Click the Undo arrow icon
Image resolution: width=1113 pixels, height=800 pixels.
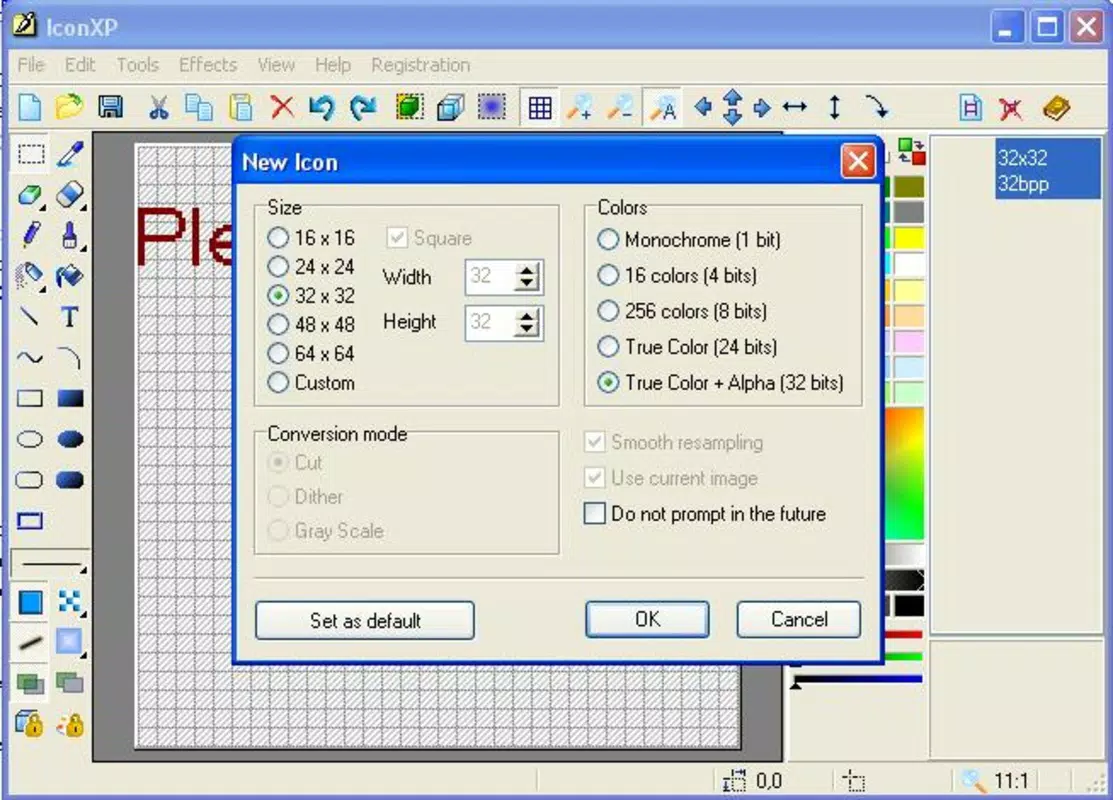[322, 108]
